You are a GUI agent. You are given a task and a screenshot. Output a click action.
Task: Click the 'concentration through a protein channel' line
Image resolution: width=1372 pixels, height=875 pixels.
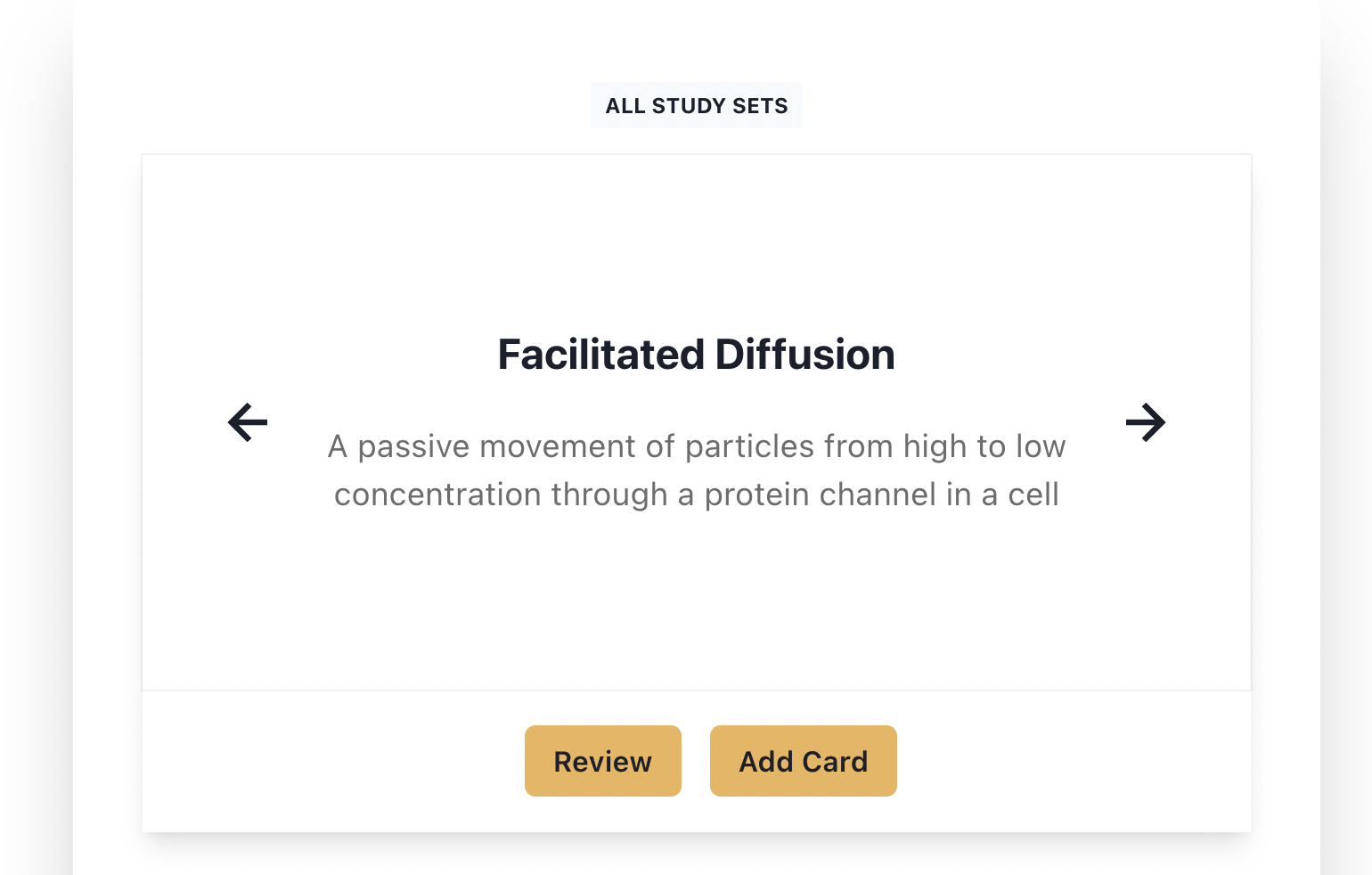coord(696,495)
